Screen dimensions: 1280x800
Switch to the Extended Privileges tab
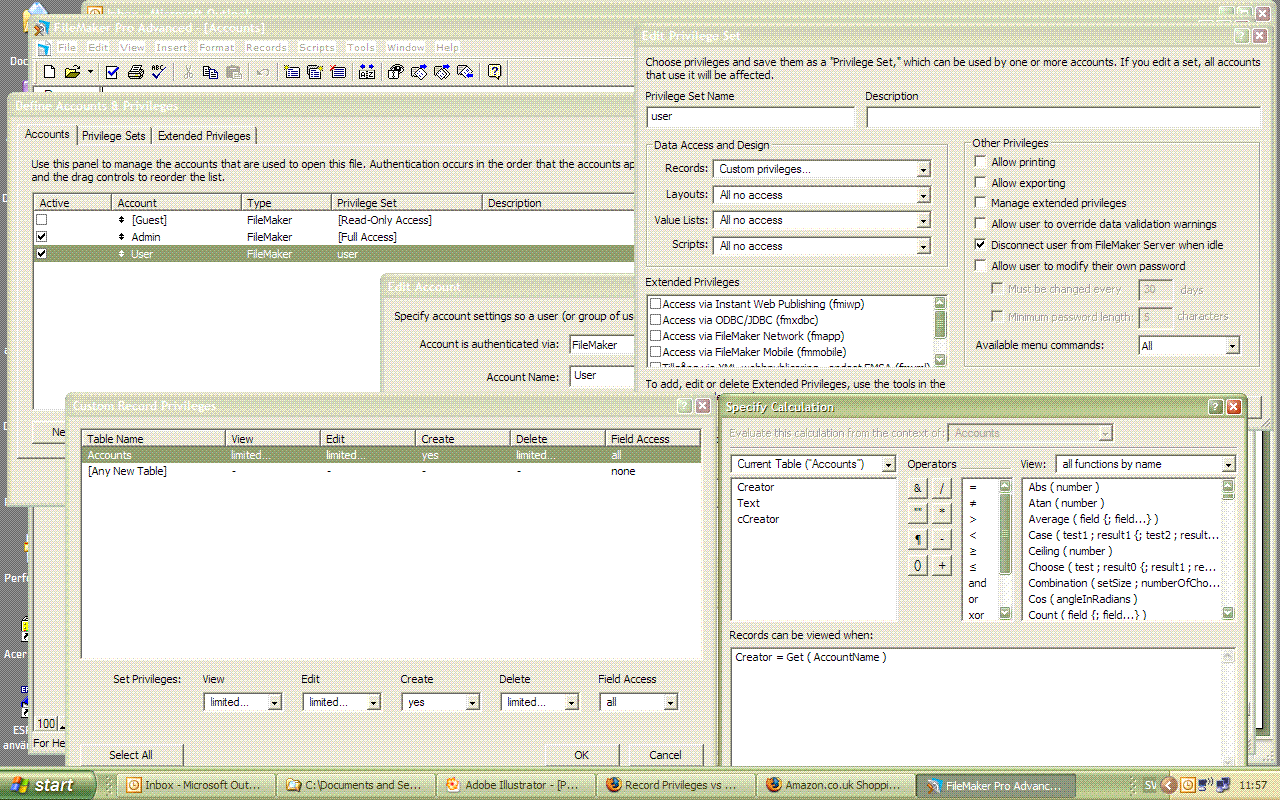click(x=204, y=136)
